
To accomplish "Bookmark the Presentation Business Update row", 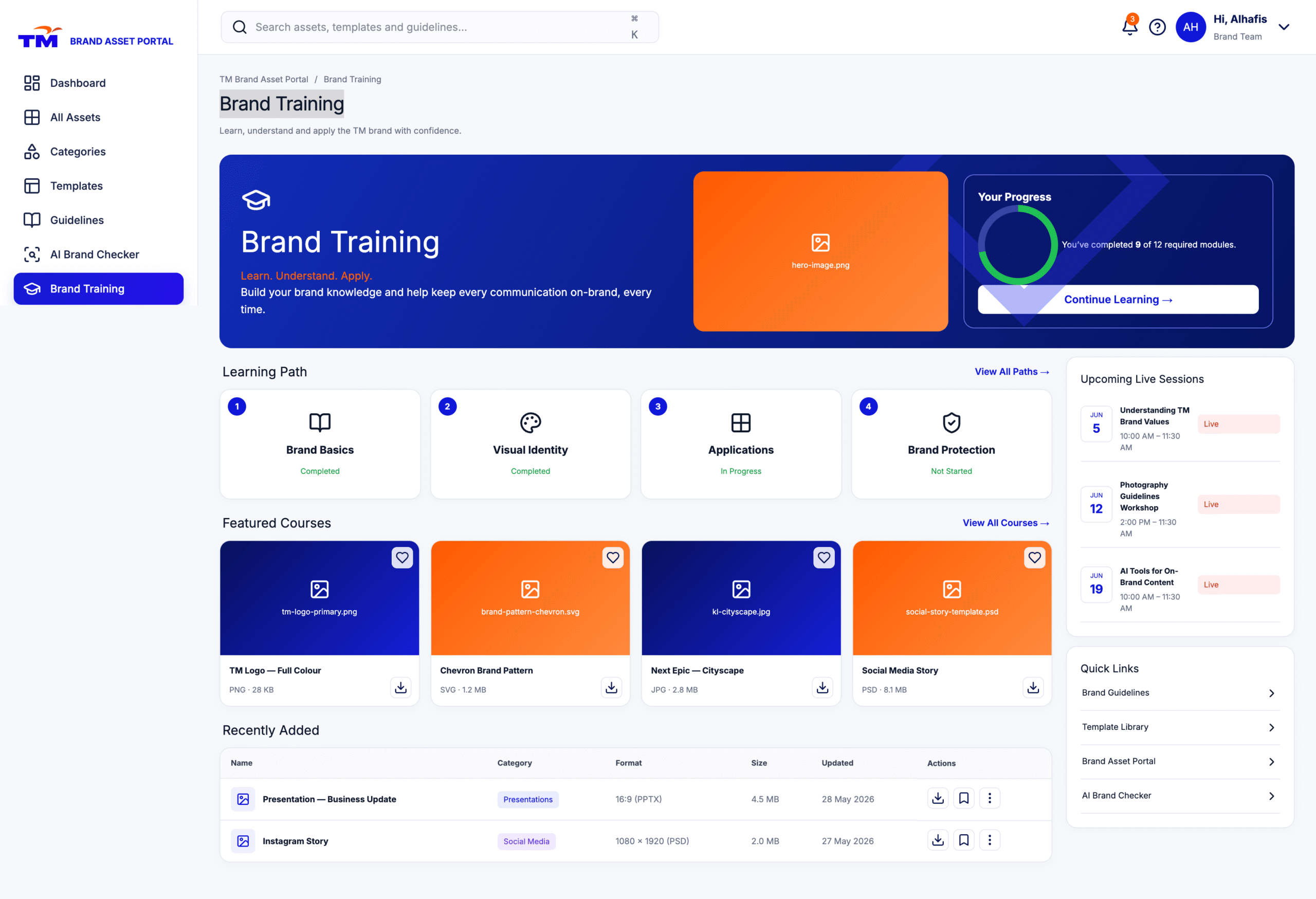I will [964, 798].
